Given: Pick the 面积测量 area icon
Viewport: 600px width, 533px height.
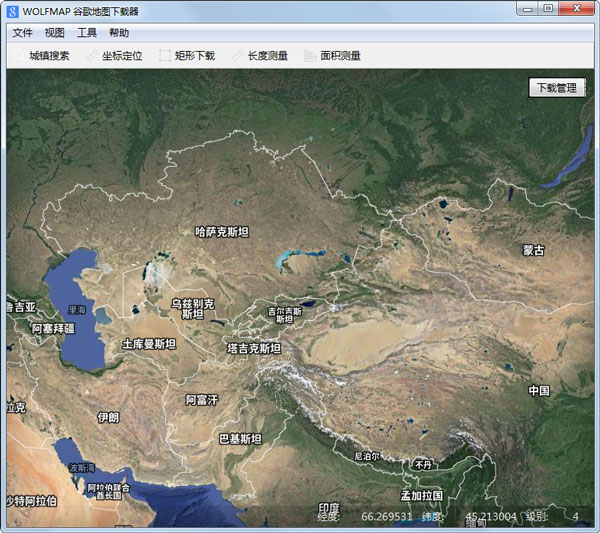Looking at the screenshot, I should tap(310, 56).
